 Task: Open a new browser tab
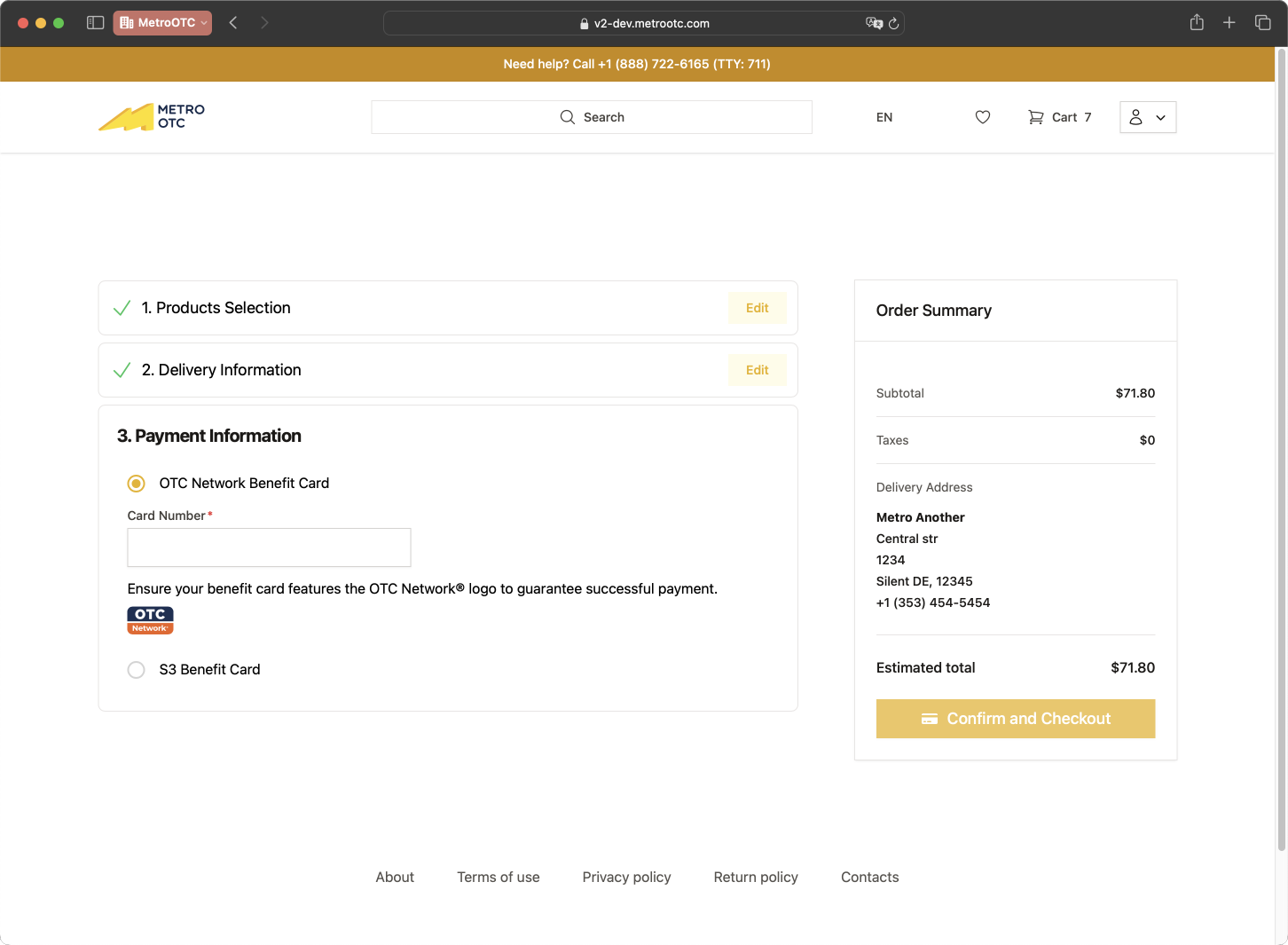[1229, 23]
